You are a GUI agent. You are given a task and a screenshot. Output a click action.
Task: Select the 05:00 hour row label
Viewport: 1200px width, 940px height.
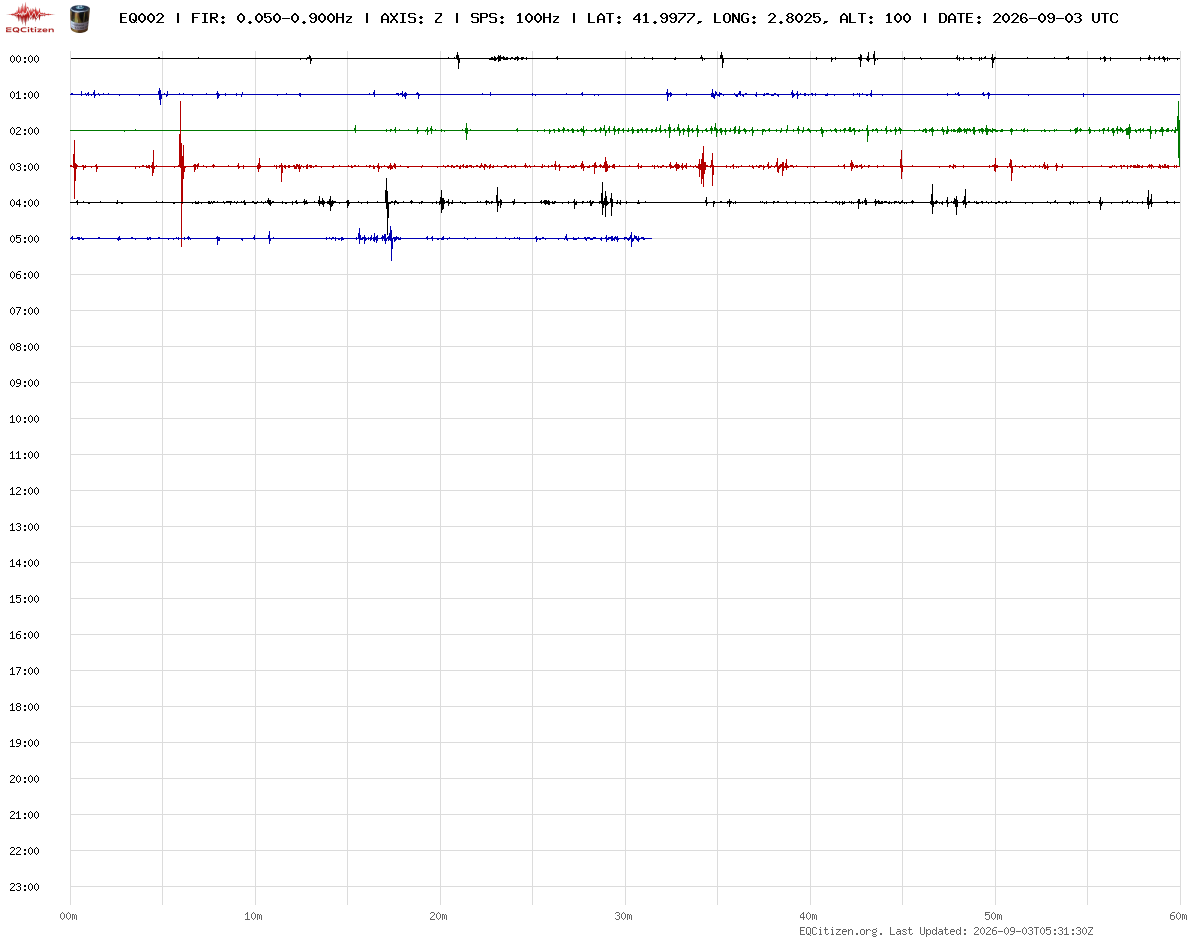pyautogui.click(x=23, y=239)
